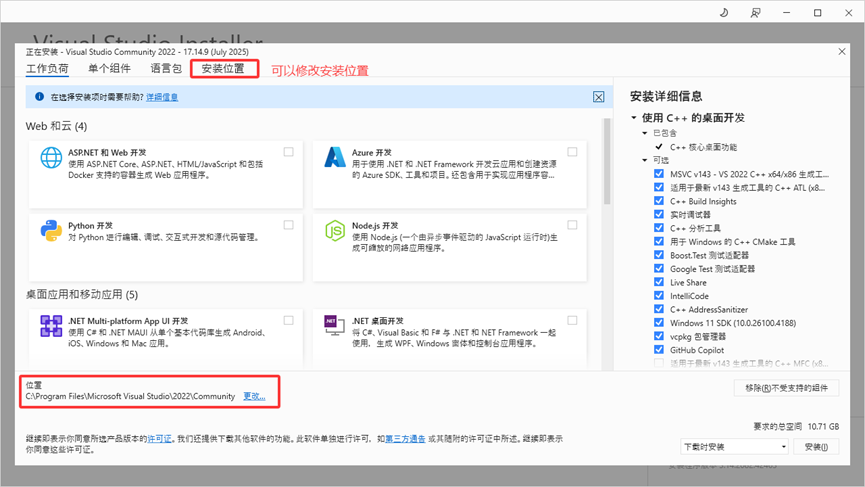Click the .NET MAUI workload icon
The image size is (865, 487).
51,326
